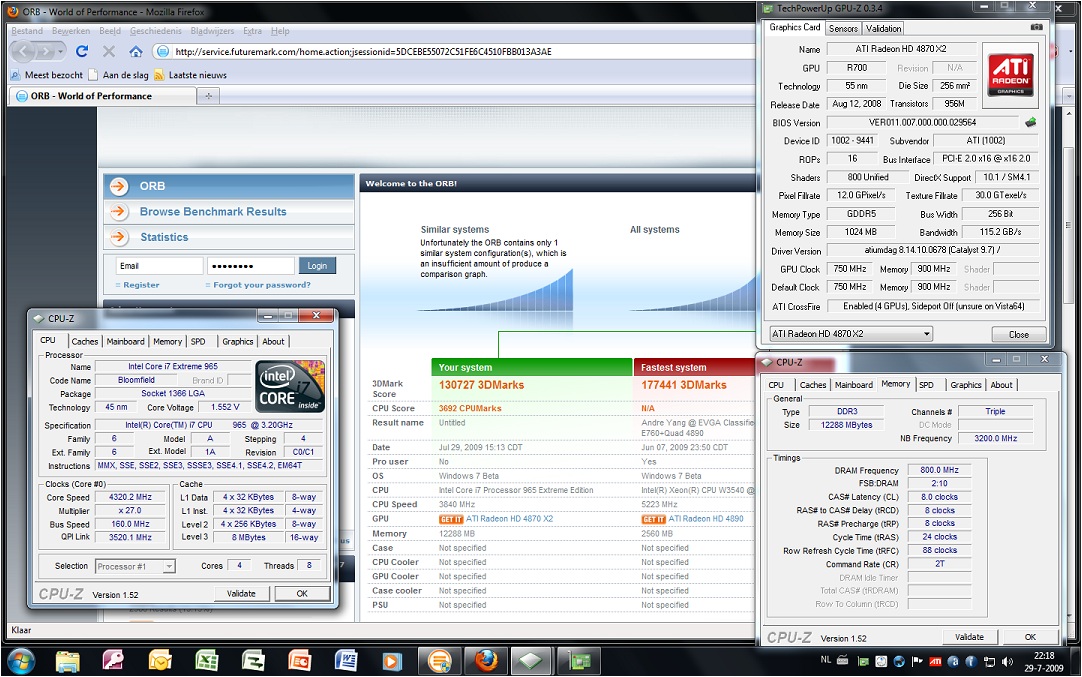Click the arrow icon beside Statistics
Image resolution: width=1082 pixels, height=677 pixels.
point(119,237)
